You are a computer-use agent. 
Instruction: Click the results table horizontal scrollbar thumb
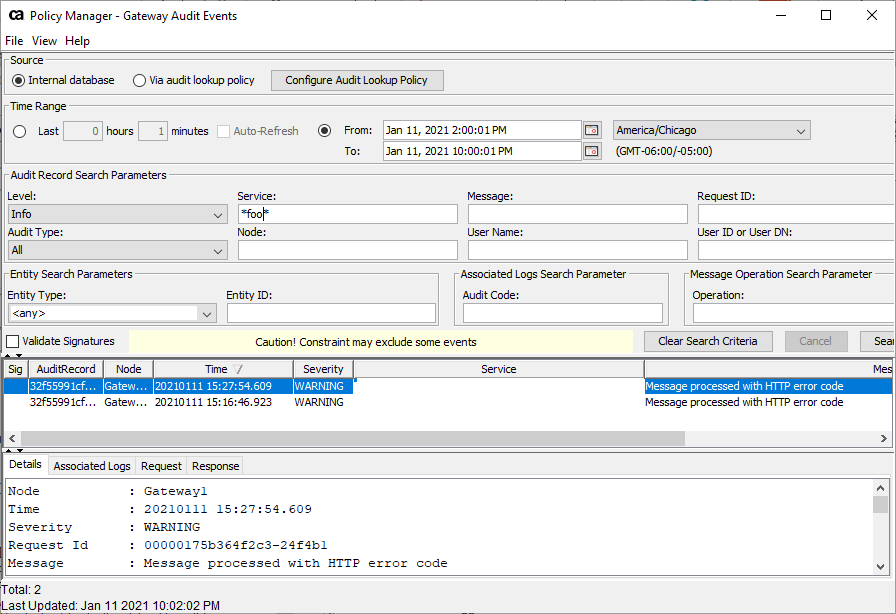click(x=353, y=438)
